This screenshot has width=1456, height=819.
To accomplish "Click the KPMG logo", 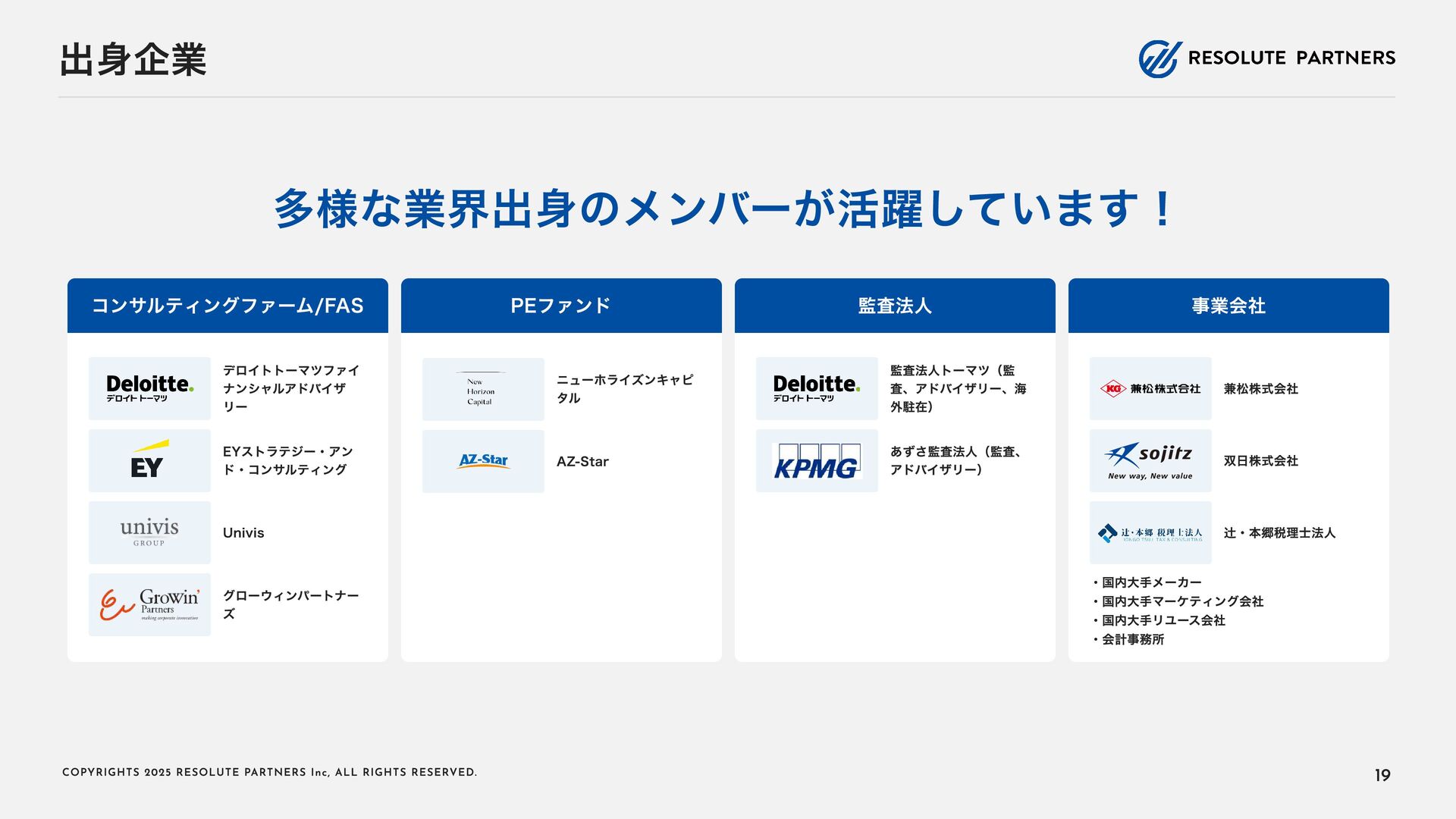I will point(817,461).
